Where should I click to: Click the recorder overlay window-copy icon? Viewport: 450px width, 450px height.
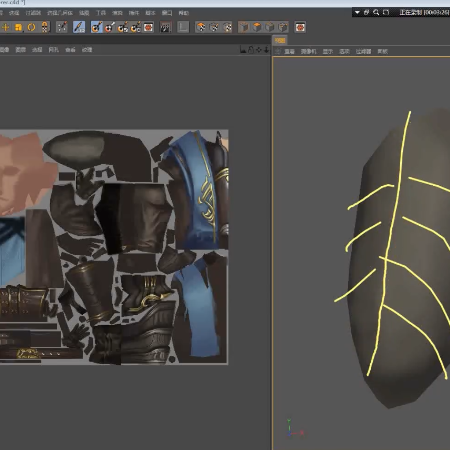(x=367, y=12)
